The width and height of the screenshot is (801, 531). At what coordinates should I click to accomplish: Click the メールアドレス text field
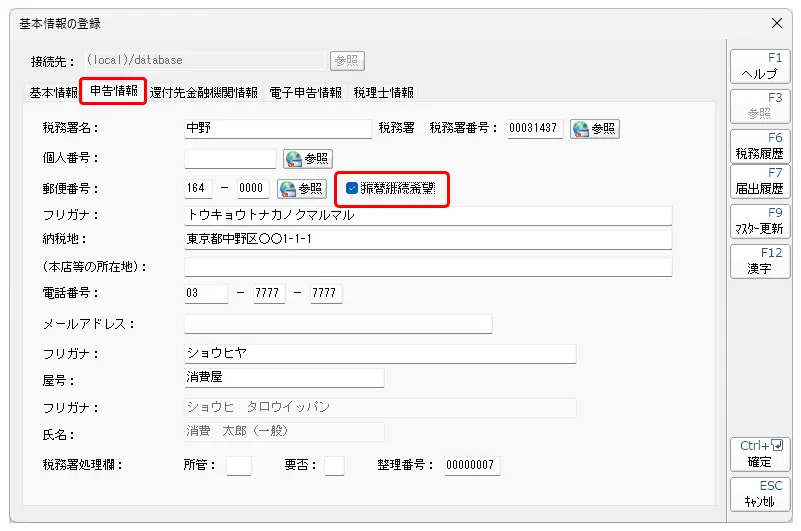[x=338, y=324]
